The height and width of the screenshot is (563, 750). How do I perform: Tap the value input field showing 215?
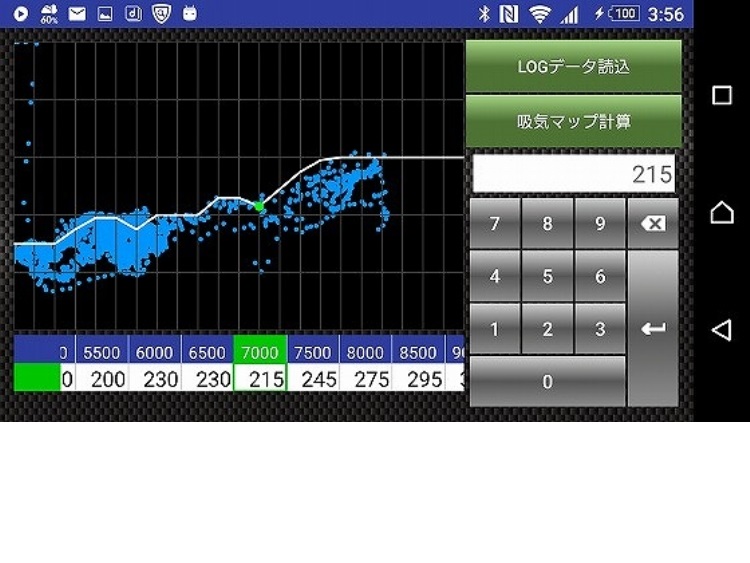tap(574, 174)
